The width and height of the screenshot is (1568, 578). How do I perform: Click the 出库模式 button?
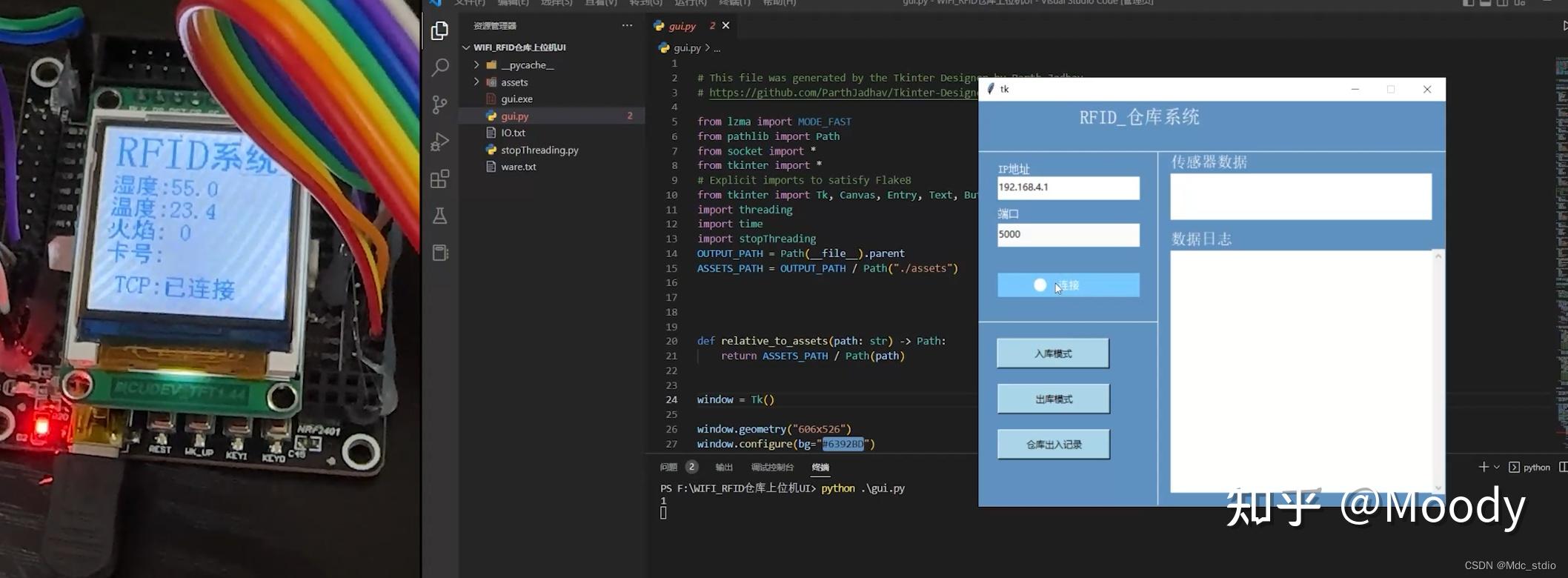tap(1053, 399)
